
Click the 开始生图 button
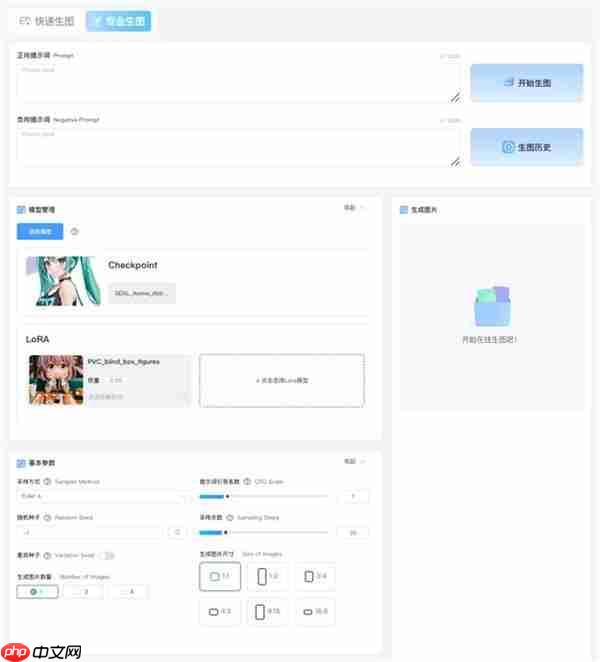[526, 82]
